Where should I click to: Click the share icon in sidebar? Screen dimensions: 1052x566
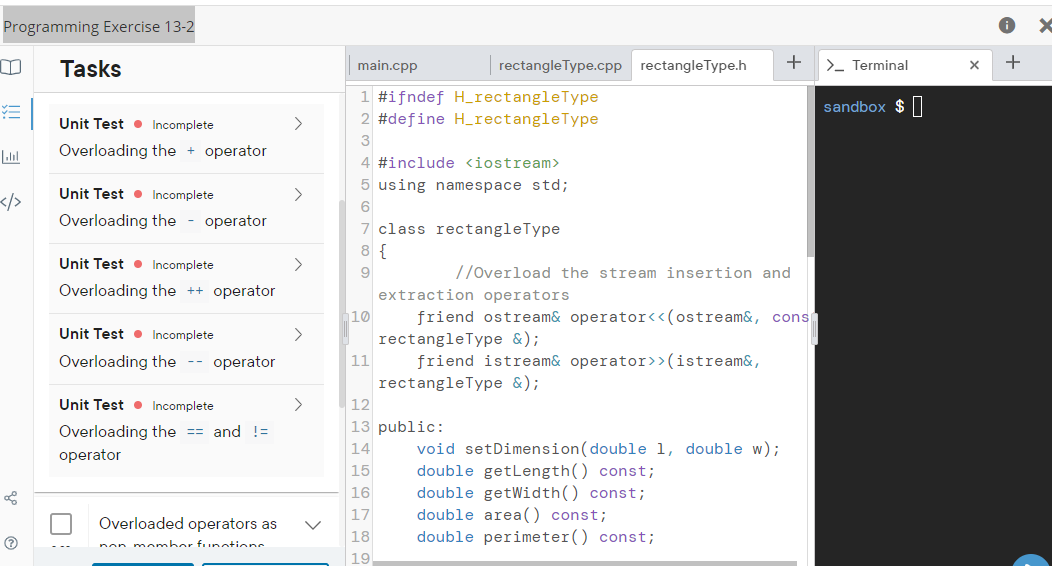pos(11,498)
